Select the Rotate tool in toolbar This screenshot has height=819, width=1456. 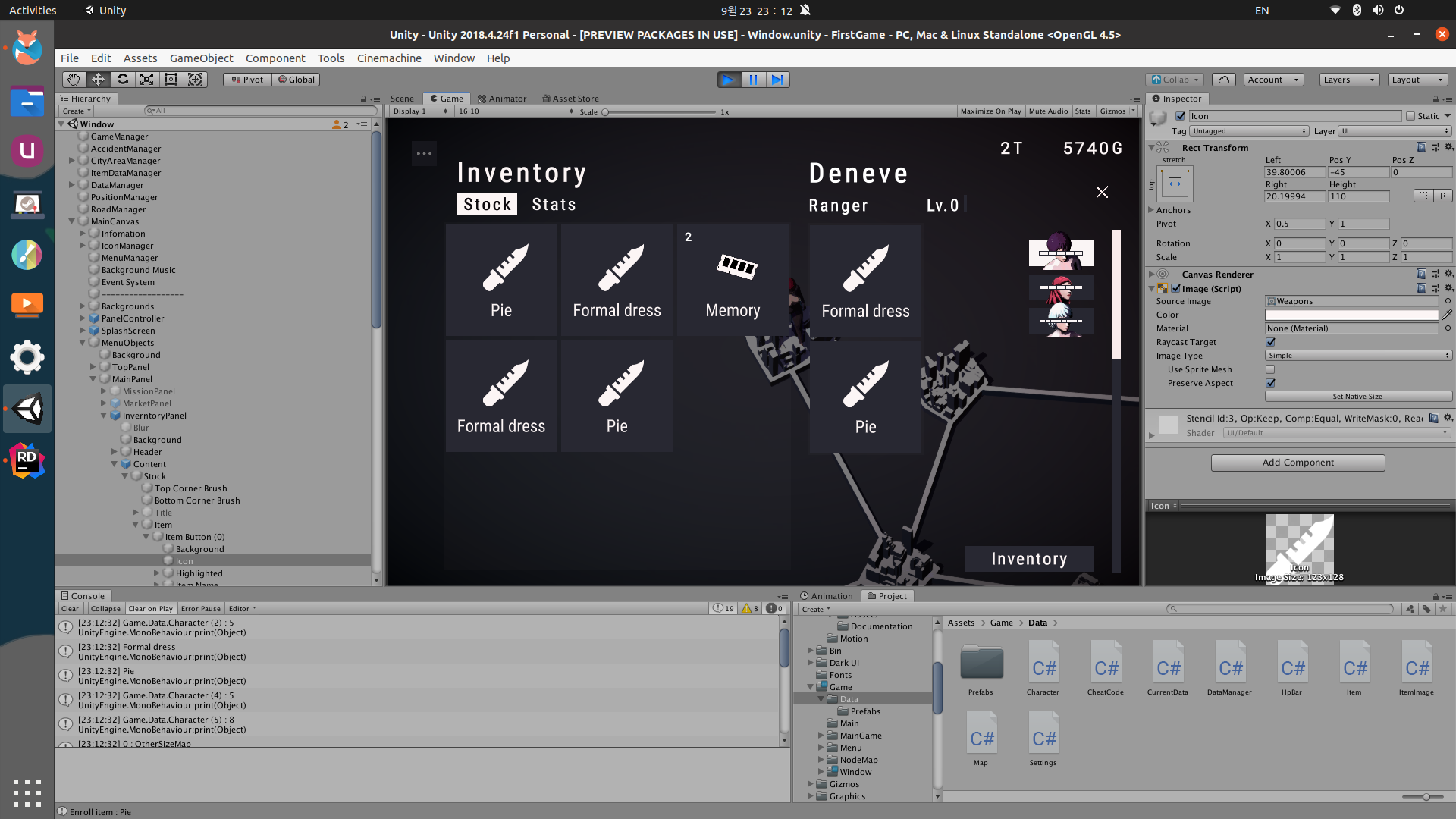click(122, 80)
